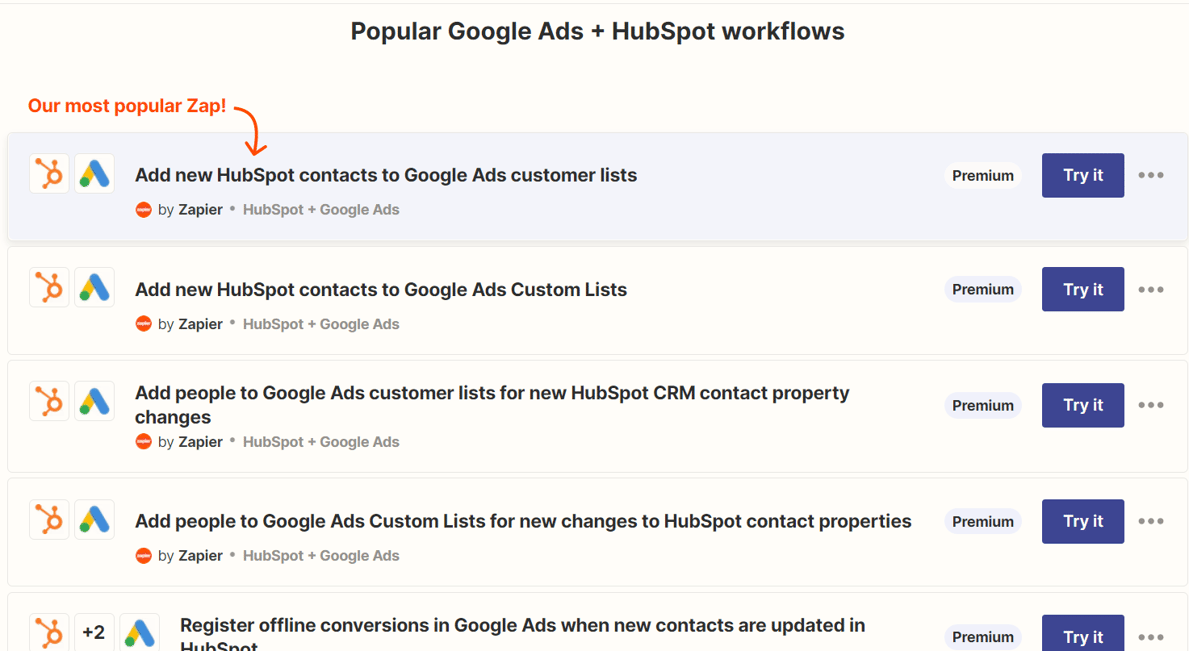Click 'HubSpot + Google Ads' under 'Add new HubSpot contacts to Google Ads customer lists'
This screenshot has height=651, width=1189.
pyautogui.click(x=321, y=210)
